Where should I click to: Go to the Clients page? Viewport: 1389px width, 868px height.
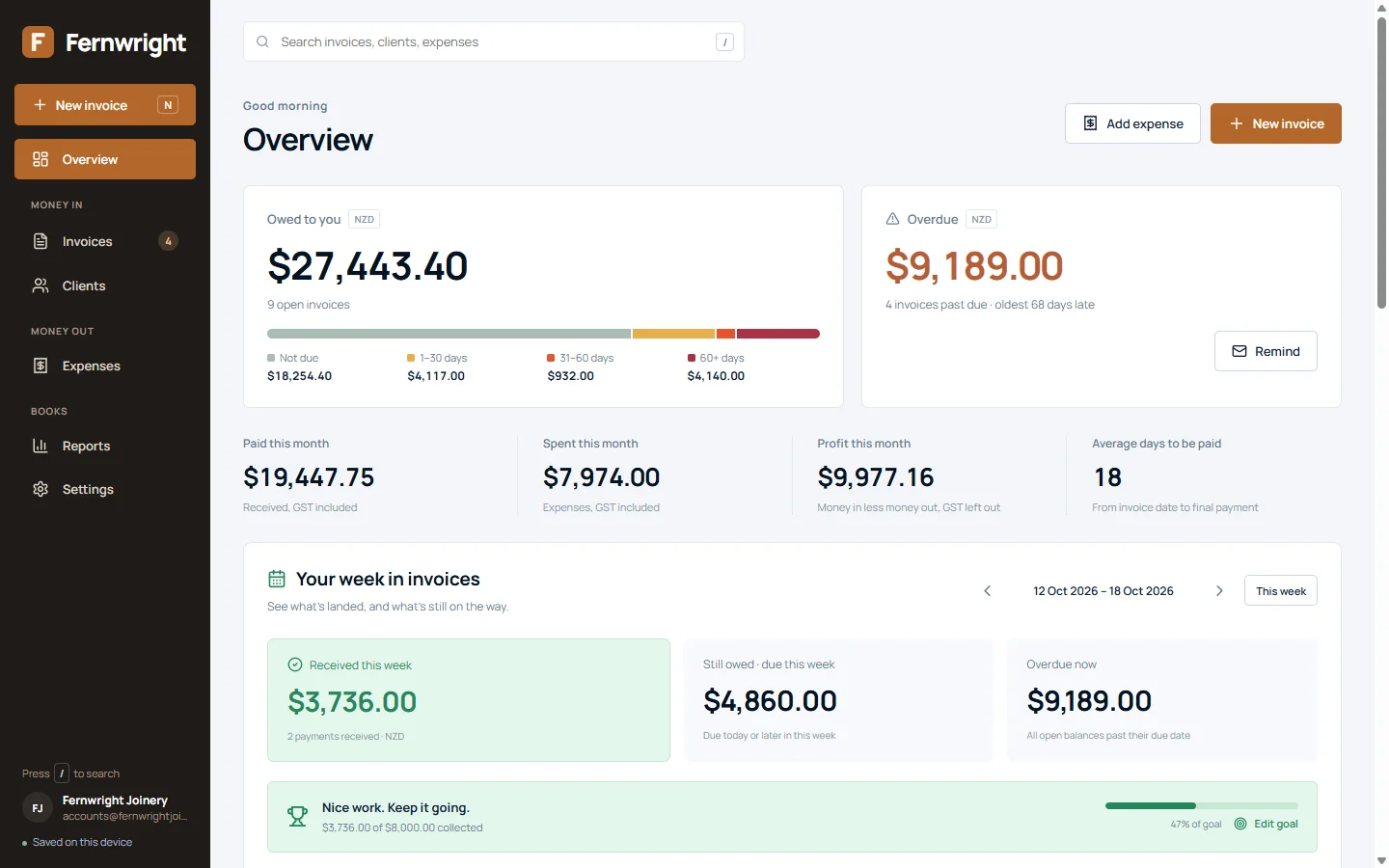pos(105,285)
